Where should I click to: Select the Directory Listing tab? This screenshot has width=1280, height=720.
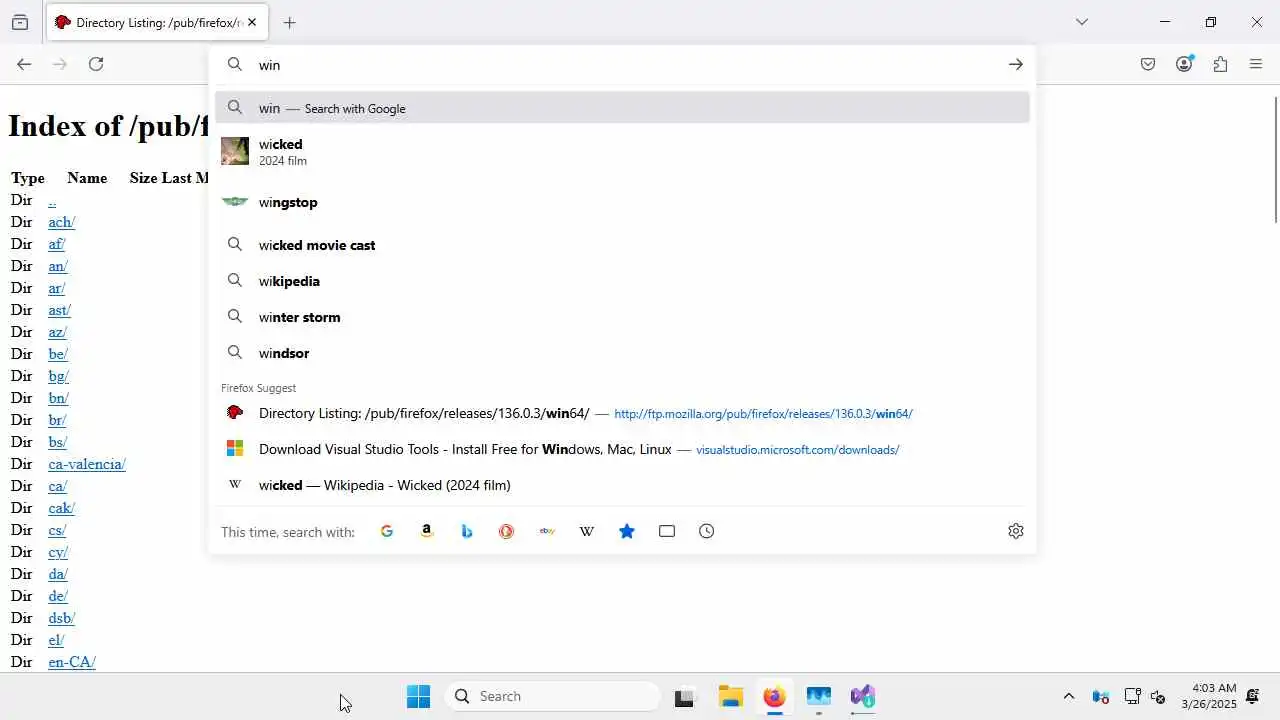coord(157,22)
